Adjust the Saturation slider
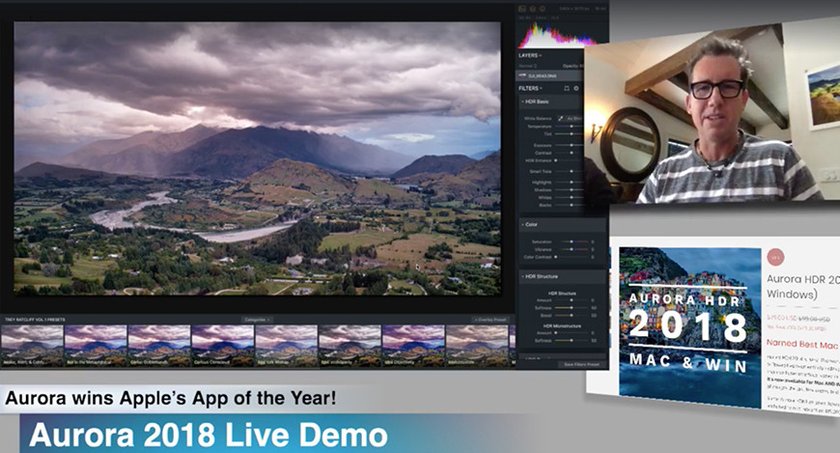 [x=574, y=241]
